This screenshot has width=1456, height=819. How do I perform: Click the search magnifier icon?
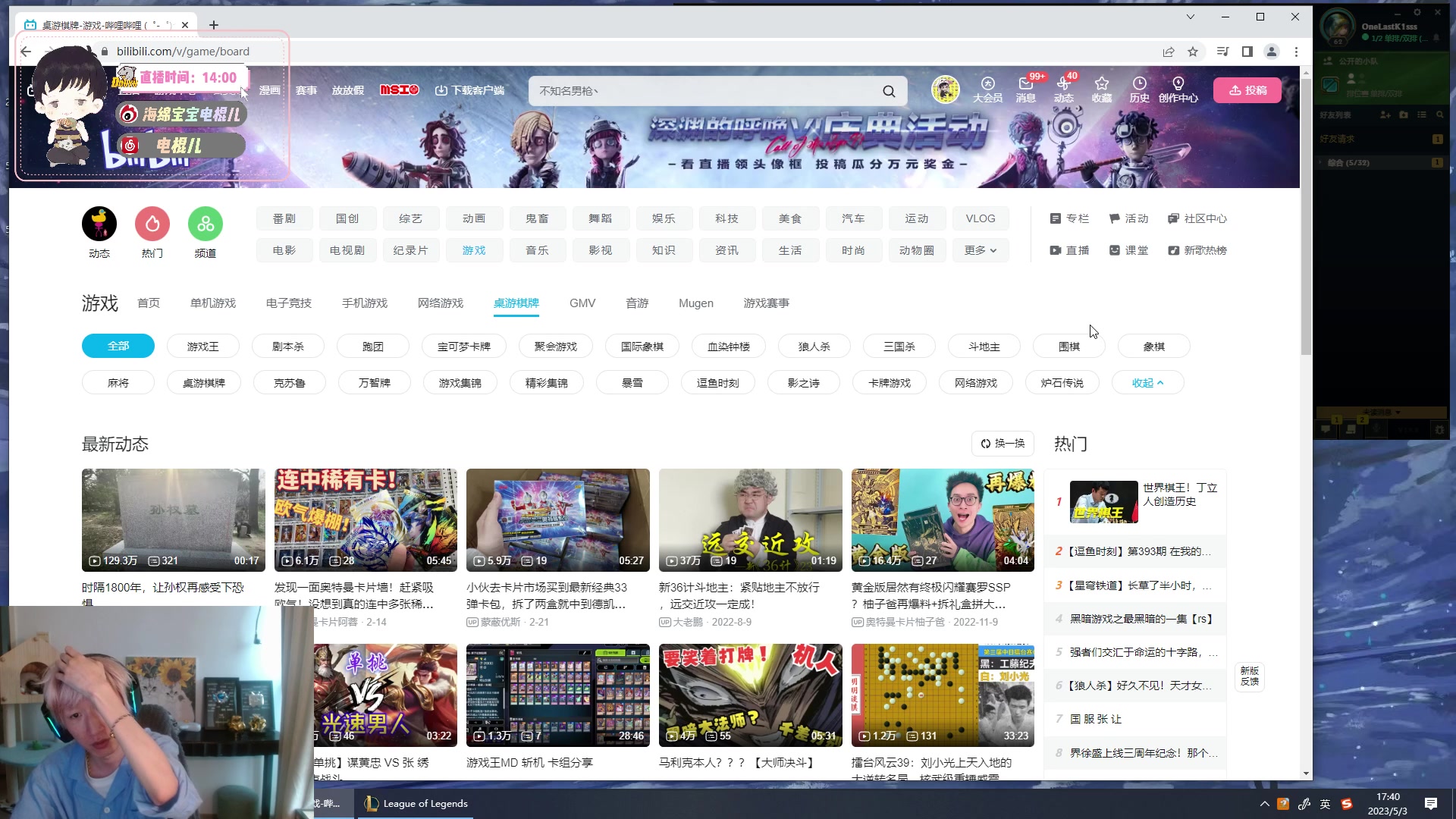coord(889,91)
